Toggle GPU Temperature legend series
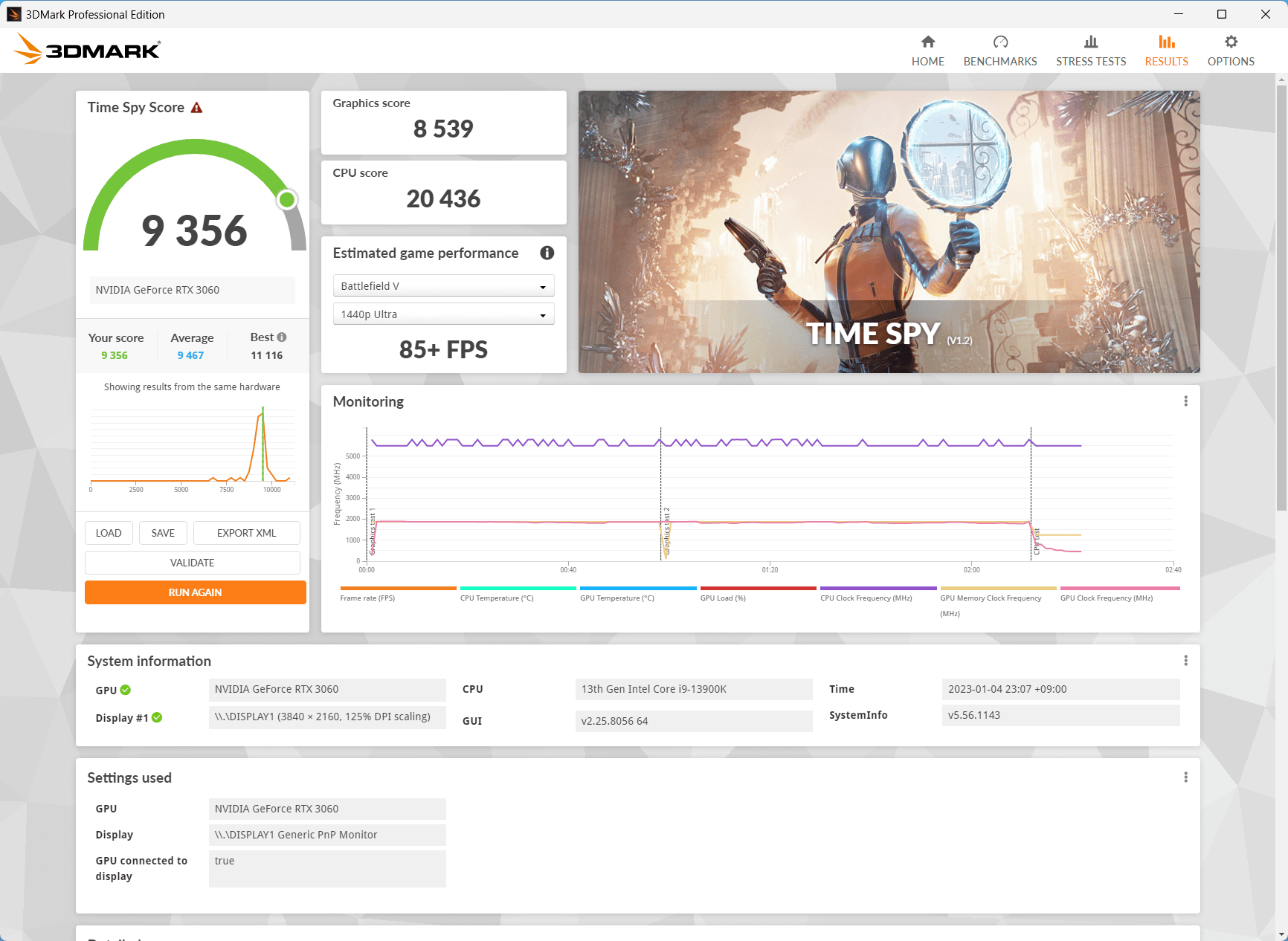The image size is (1288, 941). click(x=638, y=594)
